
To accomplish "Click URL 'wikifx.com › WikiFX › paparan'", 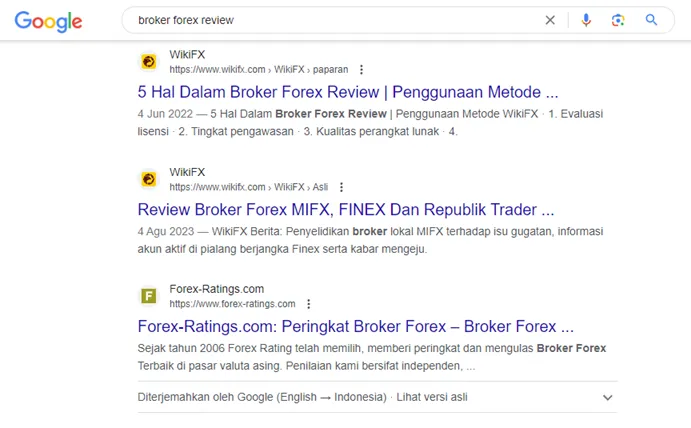I will coord(259,70).
